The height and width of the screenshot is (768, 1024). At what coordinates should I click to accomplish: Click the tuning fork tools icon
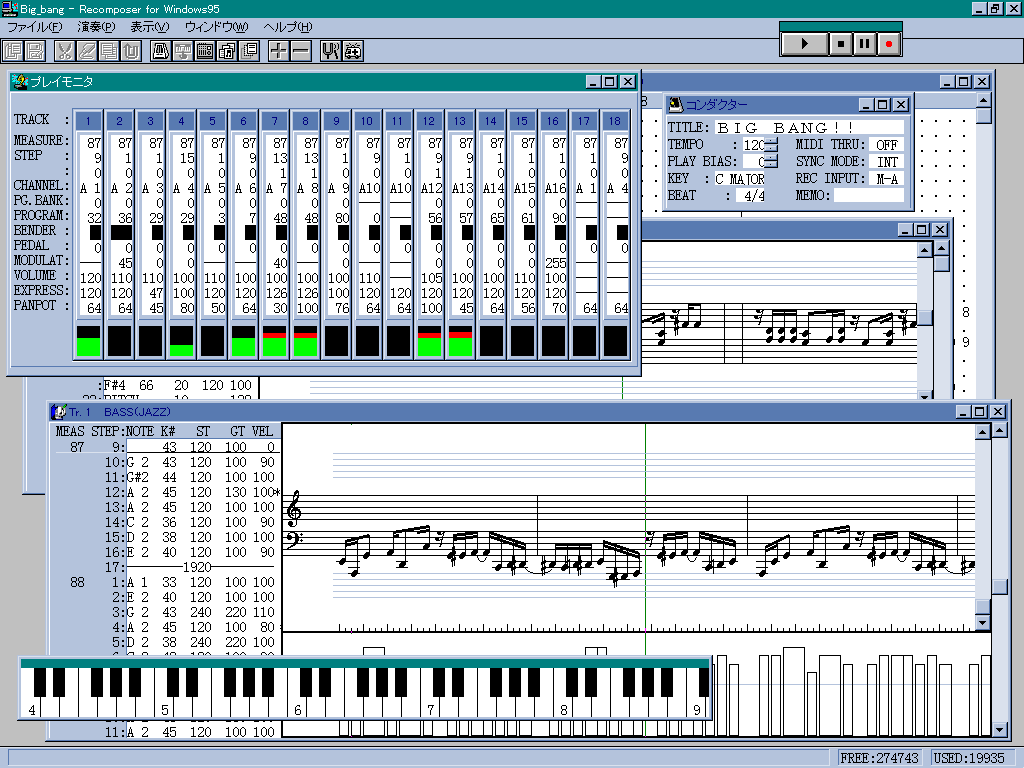click(x=330, y=51)
